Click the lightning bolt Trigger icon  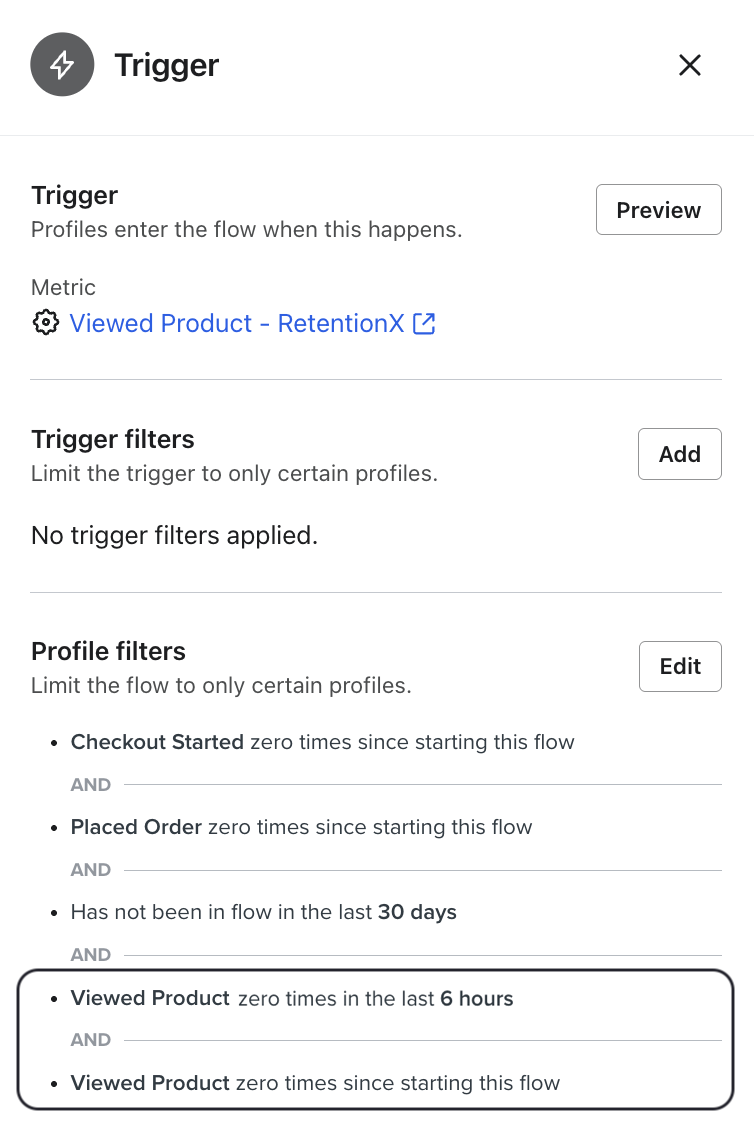62,65
